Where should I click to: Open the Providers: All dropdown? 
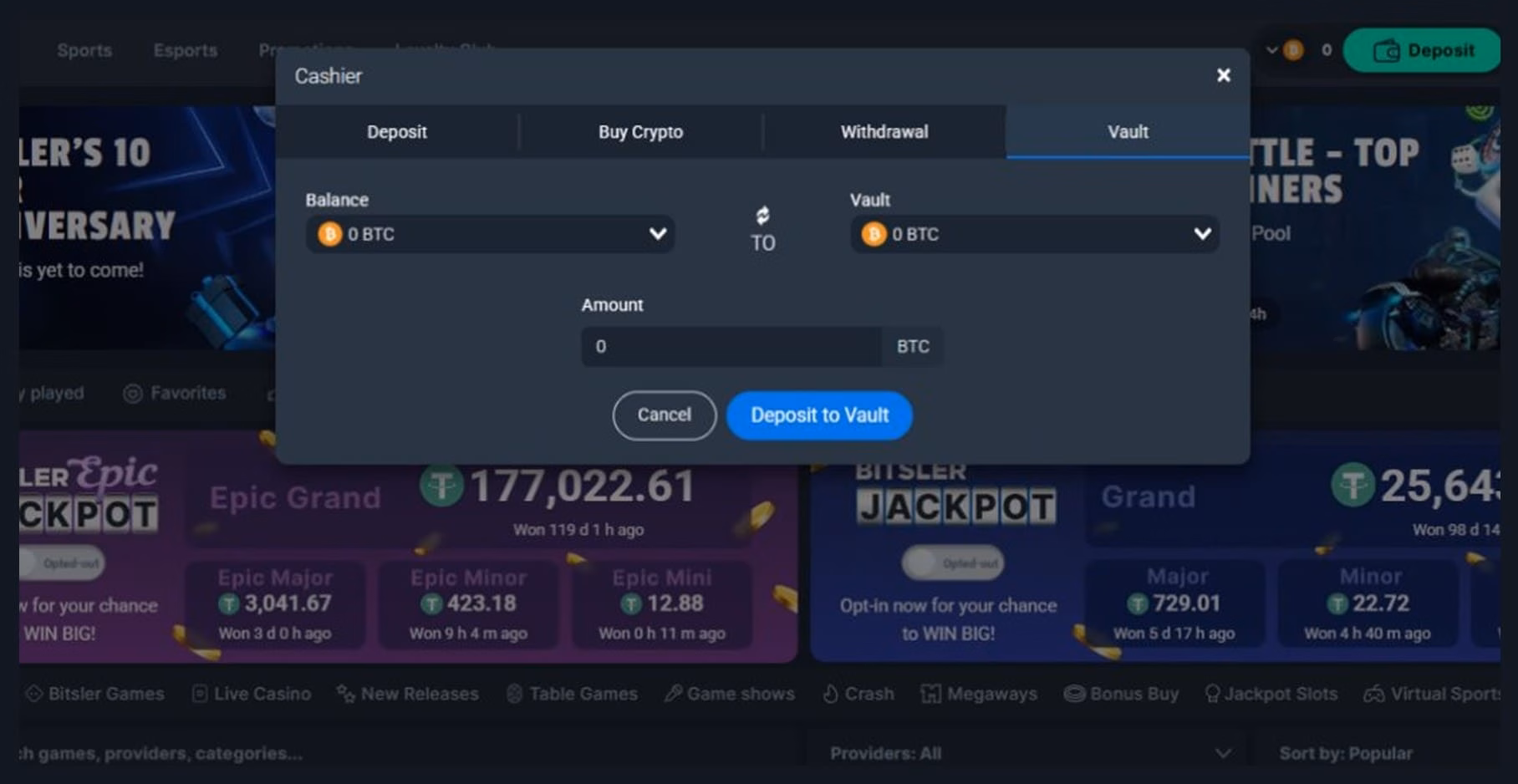(x=1030, y=753)
